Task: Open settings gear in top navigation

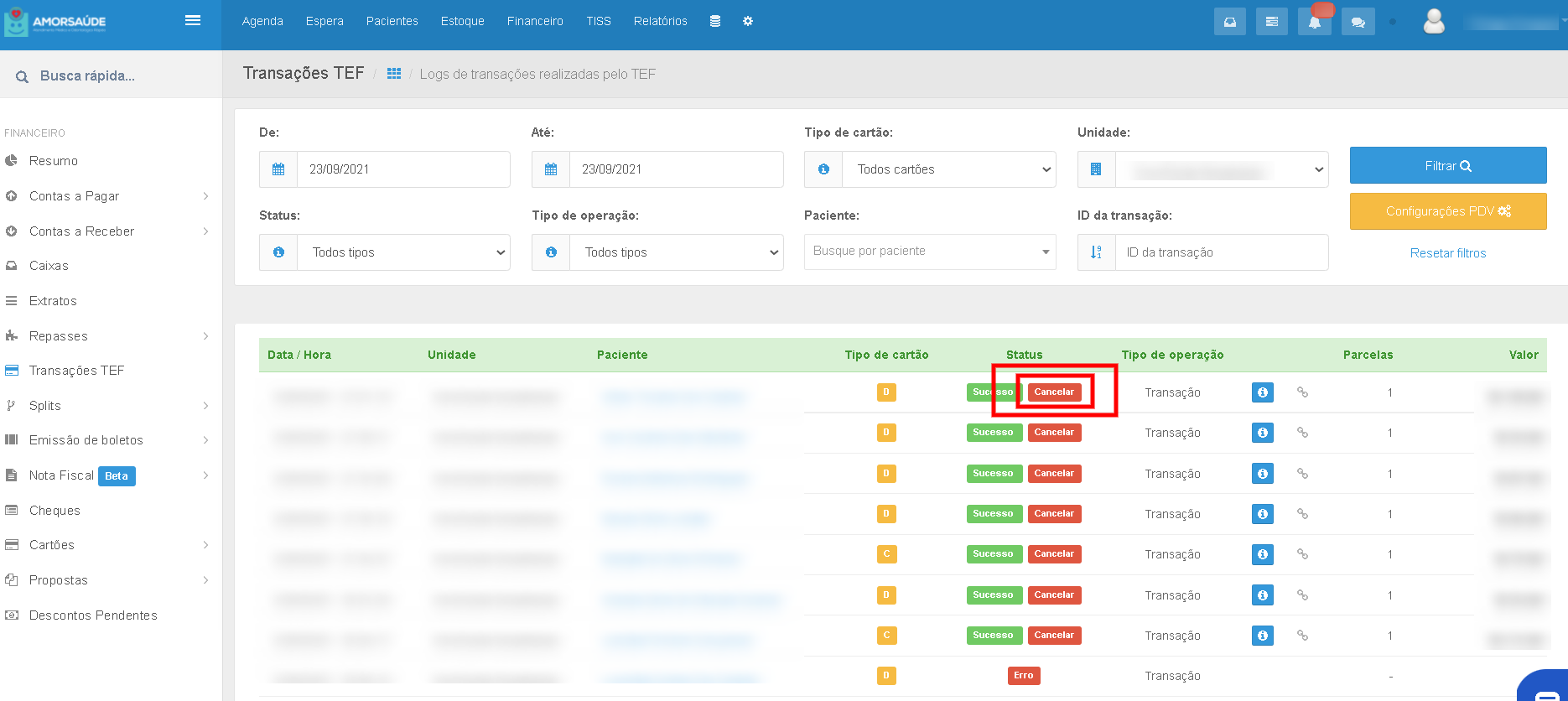Action: click(748, 21)
